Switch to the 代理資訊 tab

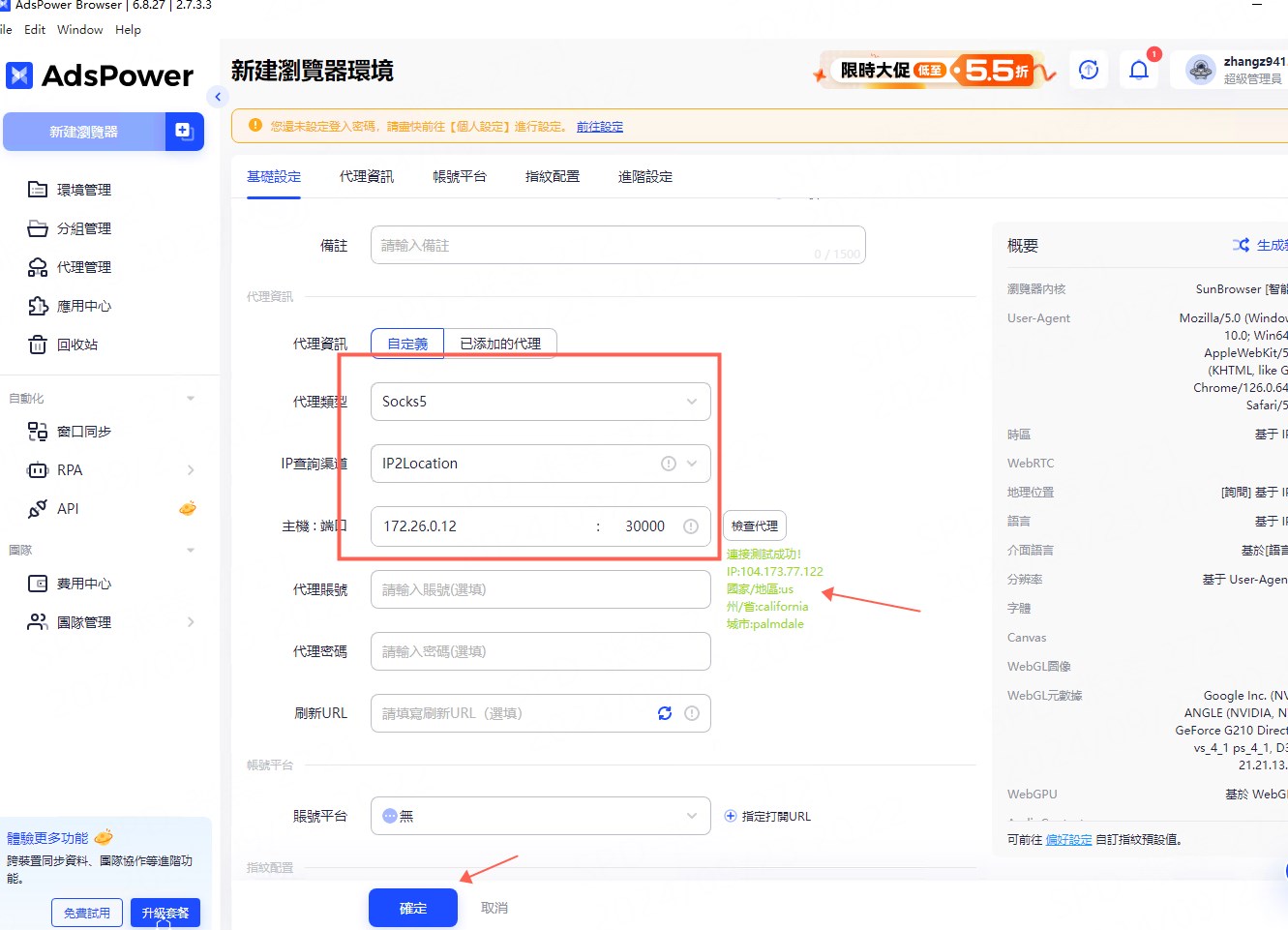[367, 176]
